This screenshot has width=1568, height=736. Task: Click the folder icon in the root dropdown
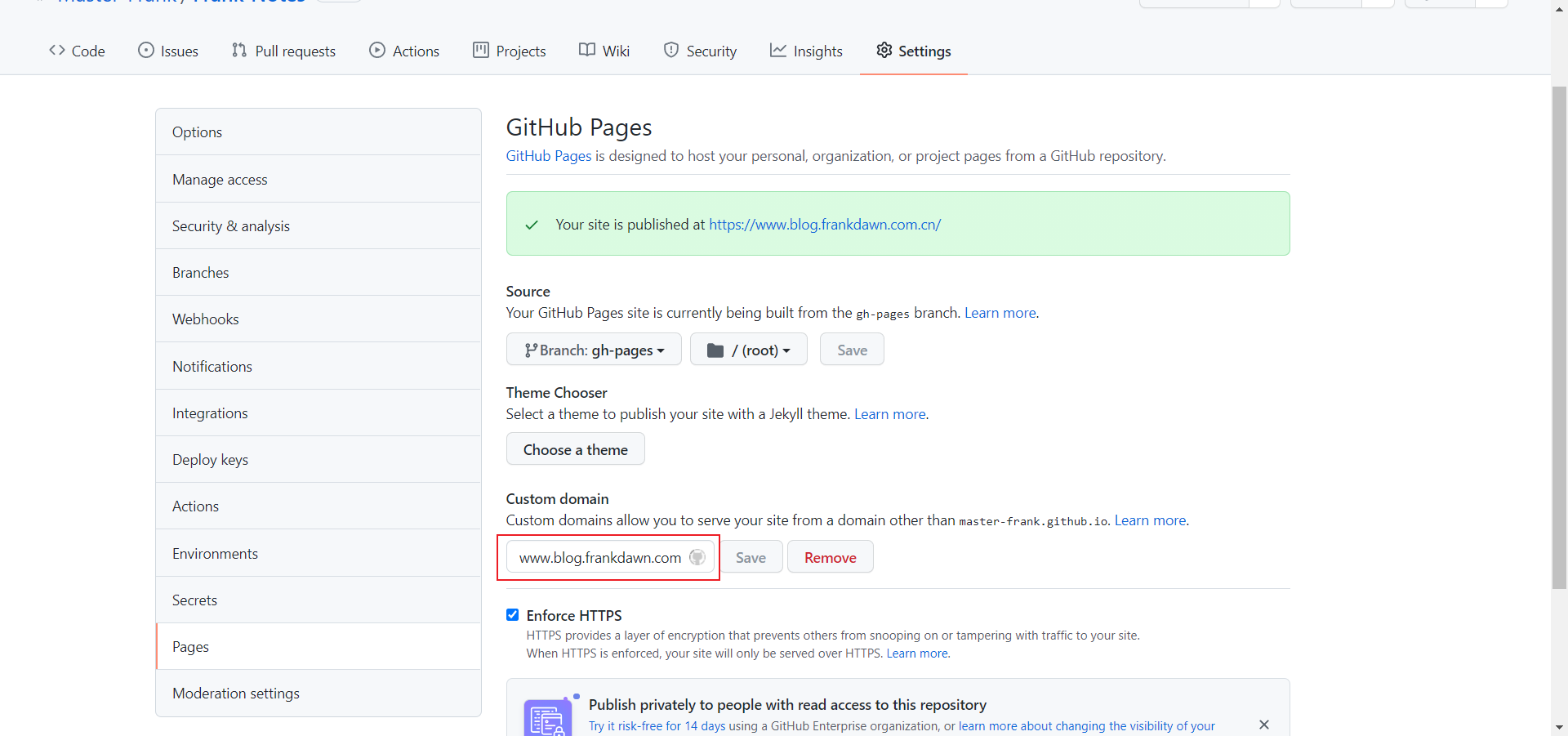coord(715,350)
